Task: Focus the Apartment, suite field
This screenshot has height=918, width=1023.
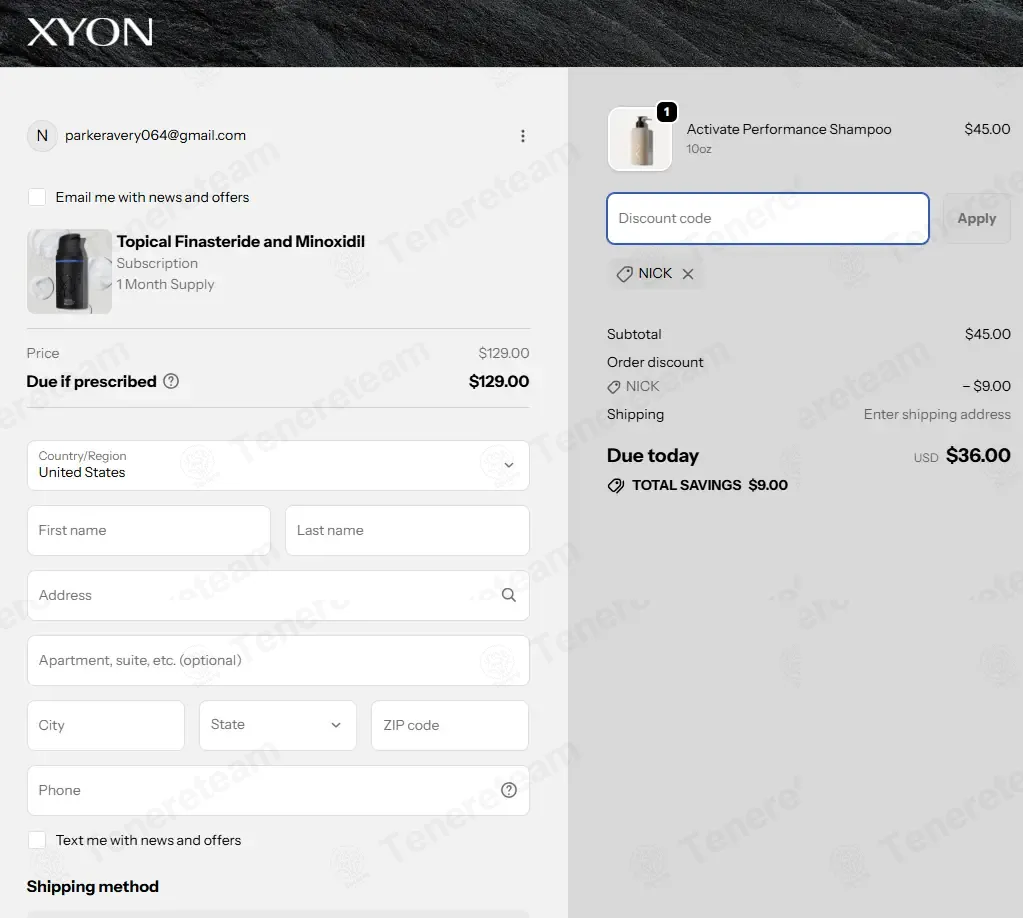Action: coord(278,660)
